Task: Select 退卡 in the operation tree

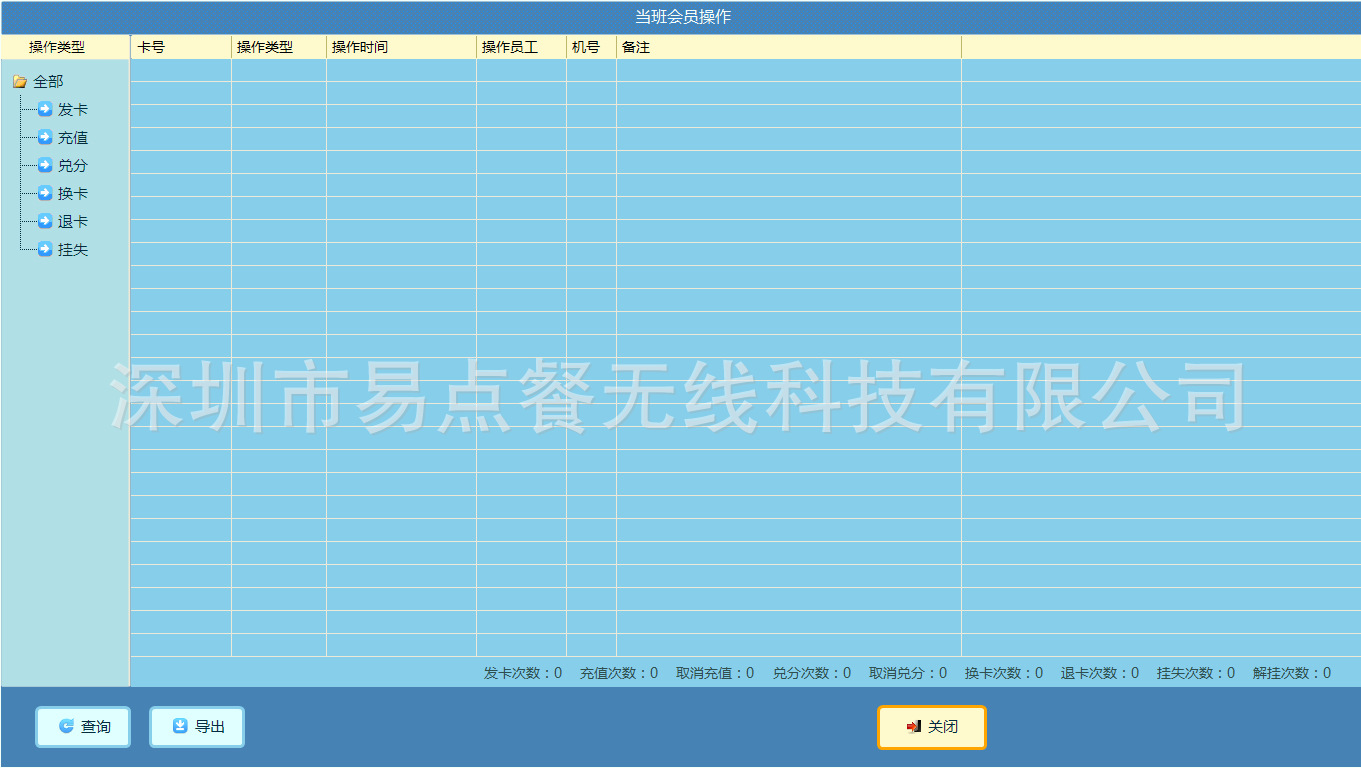Action: click(73, 222)
